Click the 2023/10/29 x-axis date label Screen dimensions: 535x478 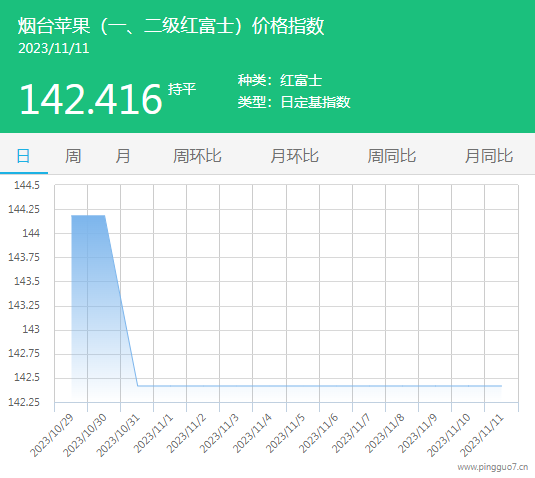pos(52,435)
